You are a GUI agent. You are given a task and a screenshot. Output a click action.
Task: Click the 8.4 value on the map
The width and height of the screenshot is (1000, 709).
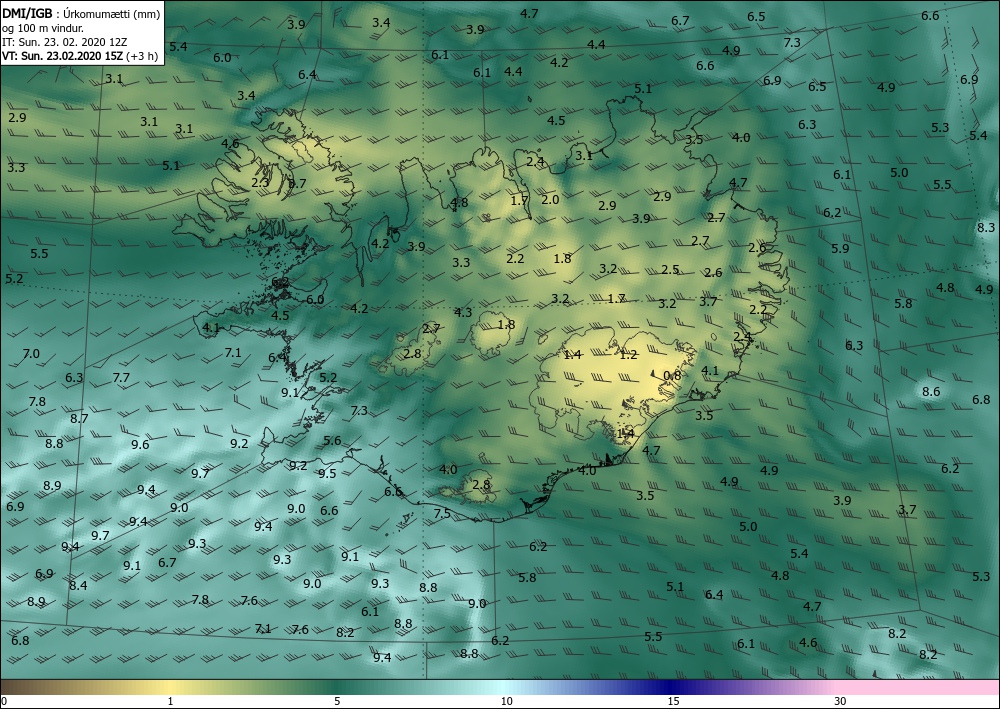(78, 585)
